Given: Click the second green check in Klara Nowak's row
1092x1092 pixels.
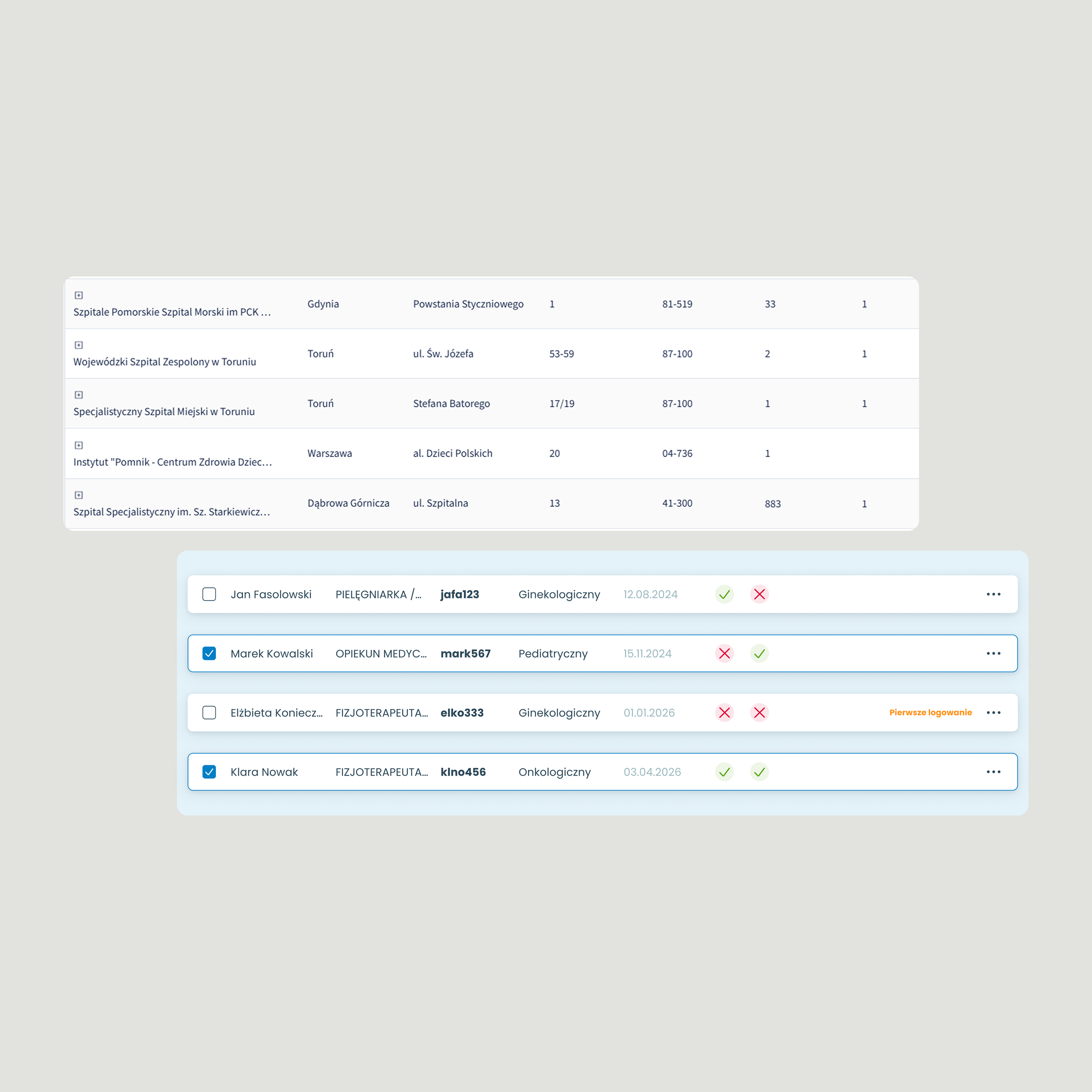Looking at the screenshot, I should [x=759, y=772].
